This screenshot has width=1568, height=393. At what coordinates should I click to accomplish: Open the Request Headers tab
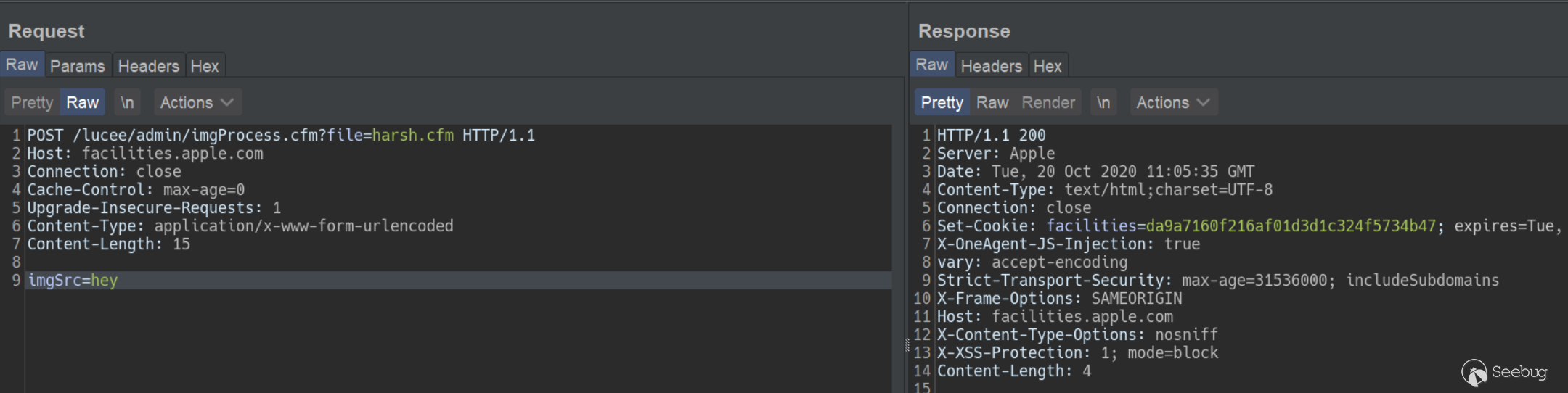point(148,66)
